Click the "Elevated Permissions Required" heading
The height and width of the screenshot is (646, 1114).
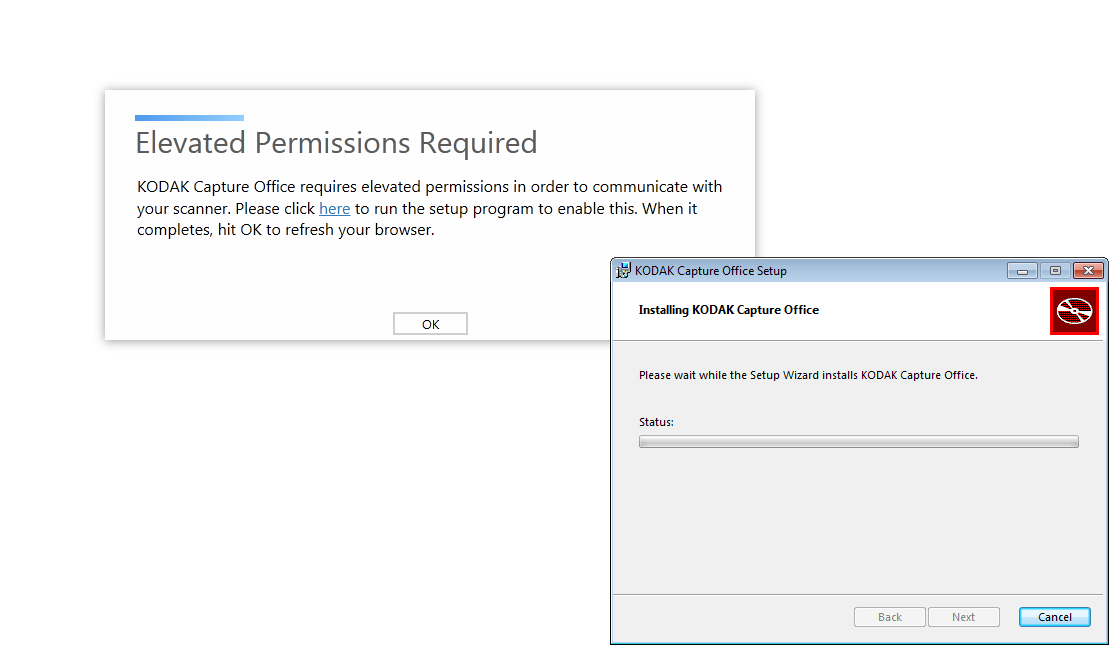tap(336, 143)
